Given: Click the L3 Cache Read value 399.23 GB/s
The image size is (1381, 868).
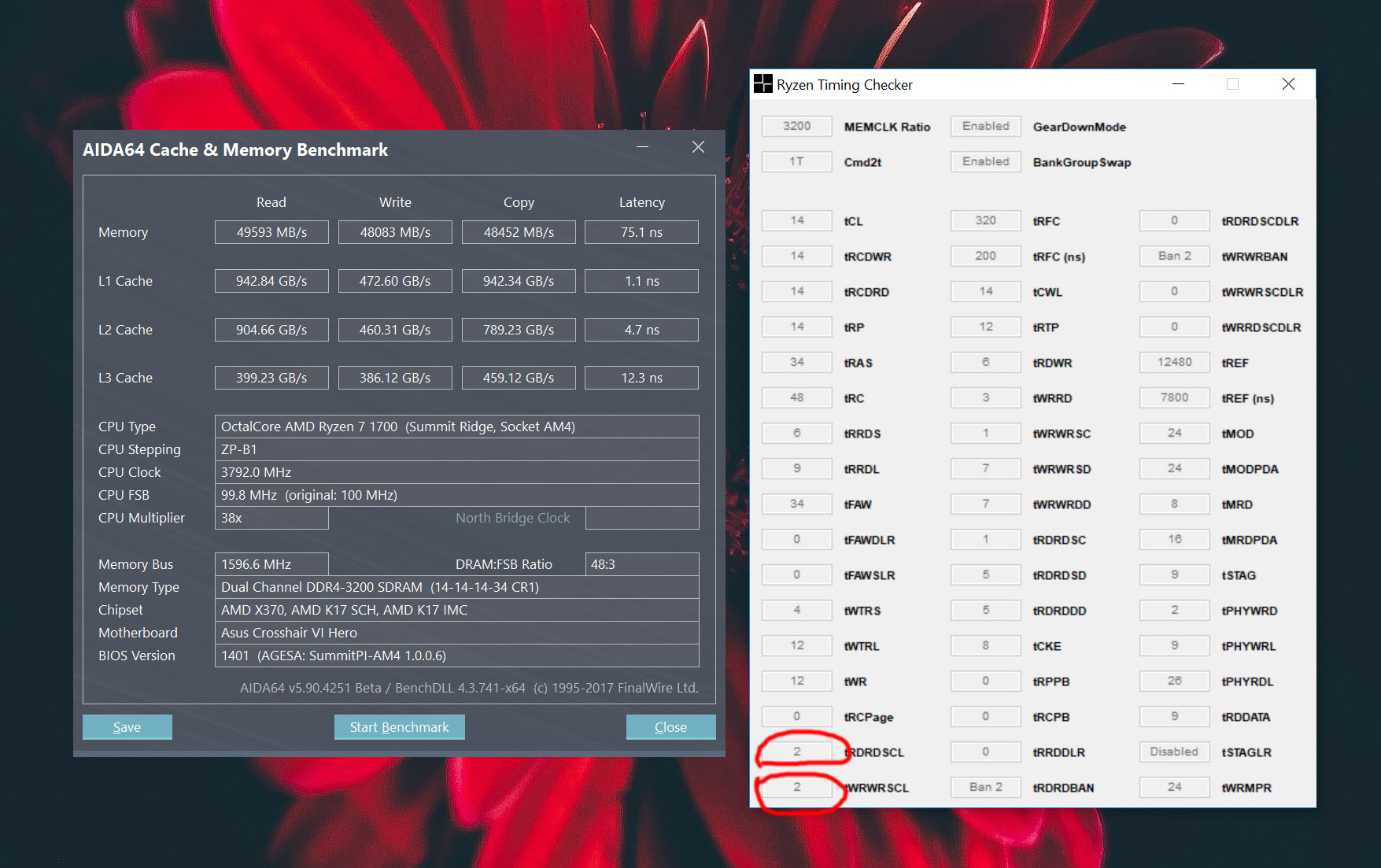Looking at the screenshot, I should click(x=271, y=378).
